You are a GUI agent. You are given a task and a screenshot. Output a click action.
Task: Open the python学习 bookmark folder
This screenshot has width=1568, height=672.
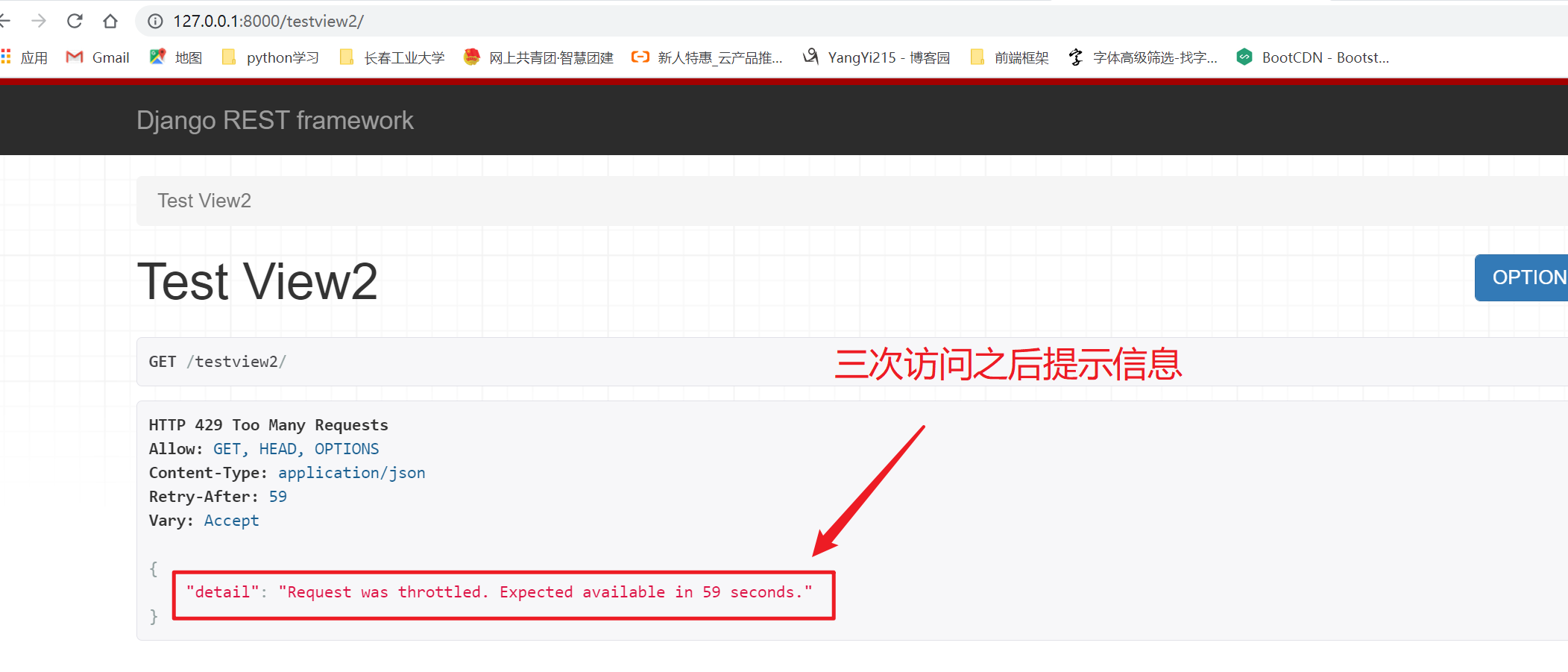(271, 57)
